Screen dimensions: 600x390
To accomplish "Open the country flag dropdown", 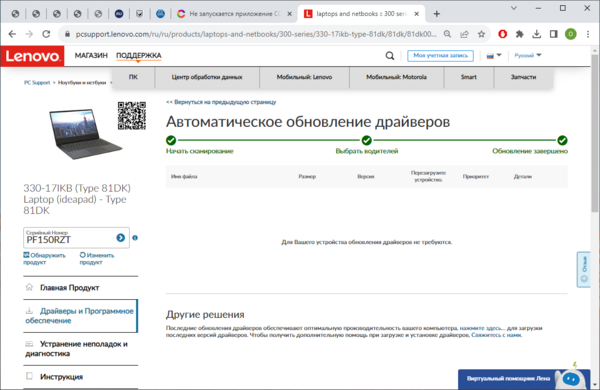I will pos(494,55).
